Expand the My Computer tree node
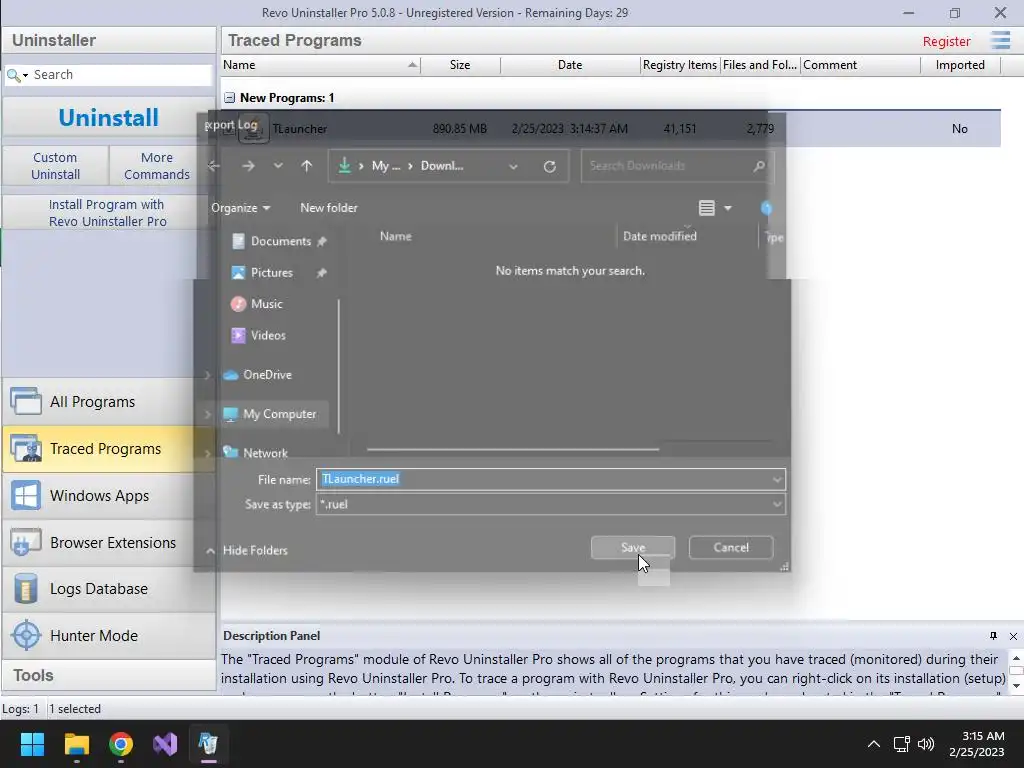Viewport: 1024px width, 768px height. coord(208,414)
